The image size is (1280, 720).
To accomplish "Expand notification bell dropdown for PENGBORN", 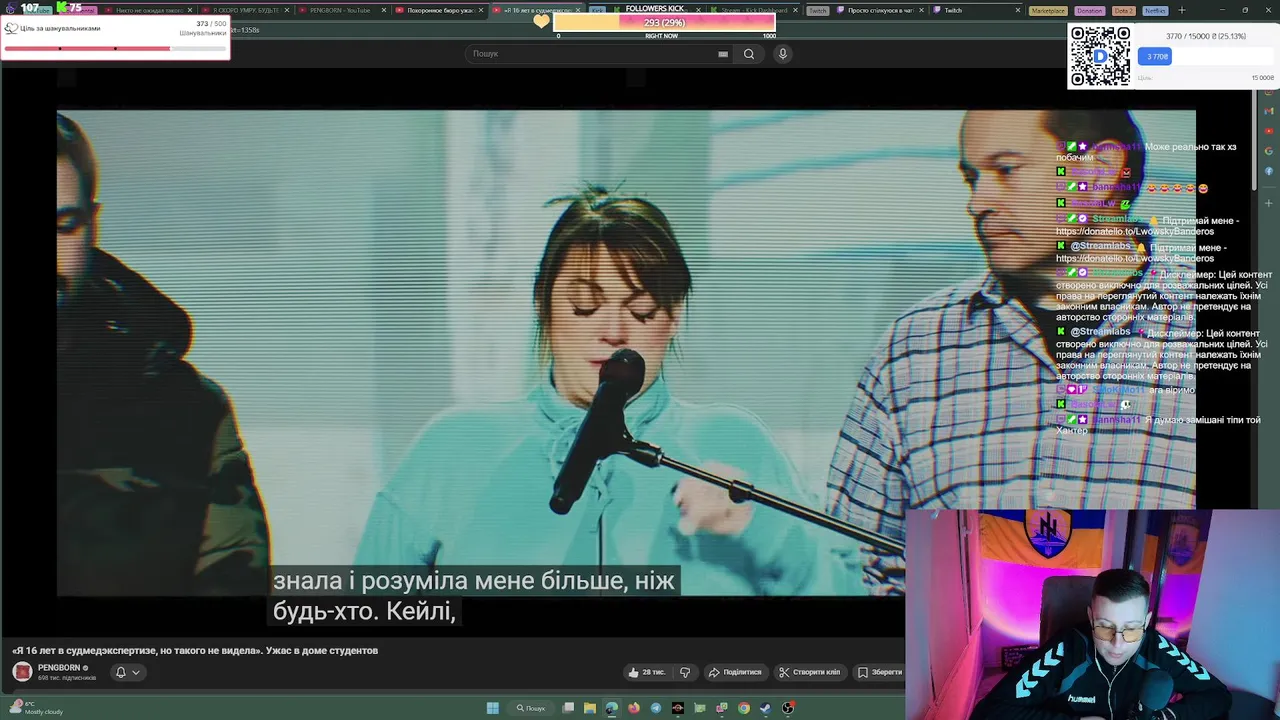I will click(127, 672).
